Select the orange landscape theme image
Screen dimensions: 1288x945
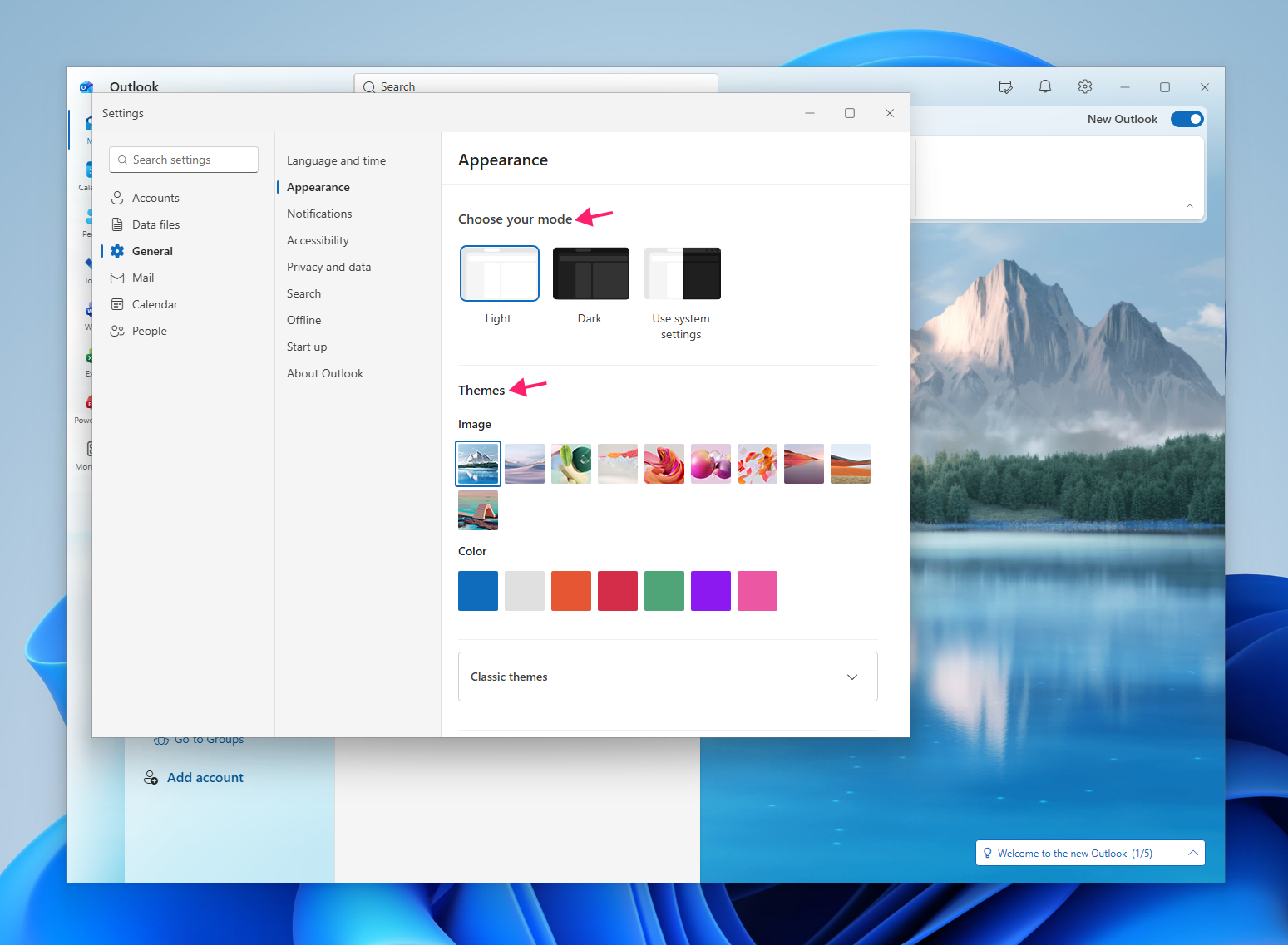pos(851,464)
